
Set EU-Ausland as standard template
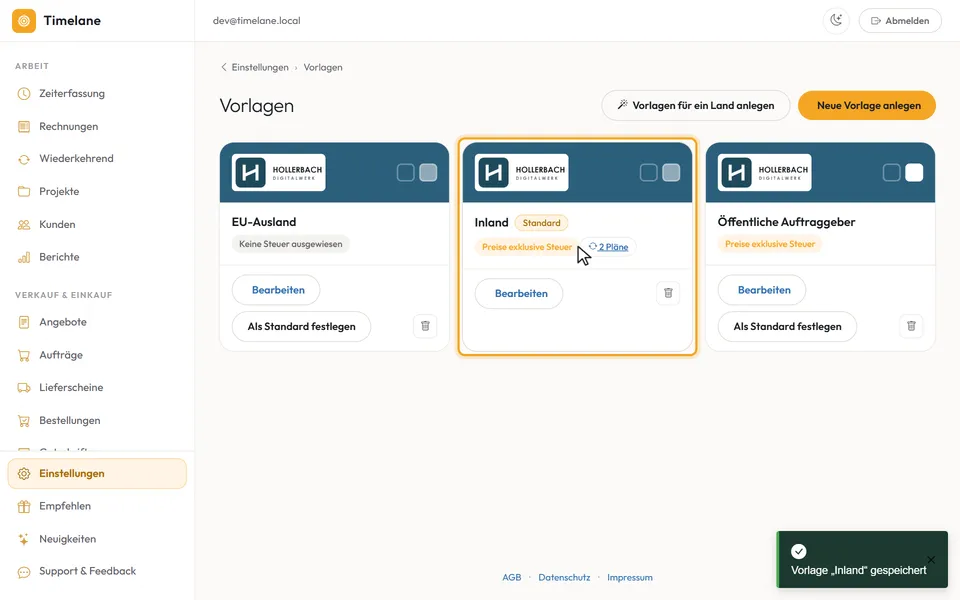(x=301, y=327)
